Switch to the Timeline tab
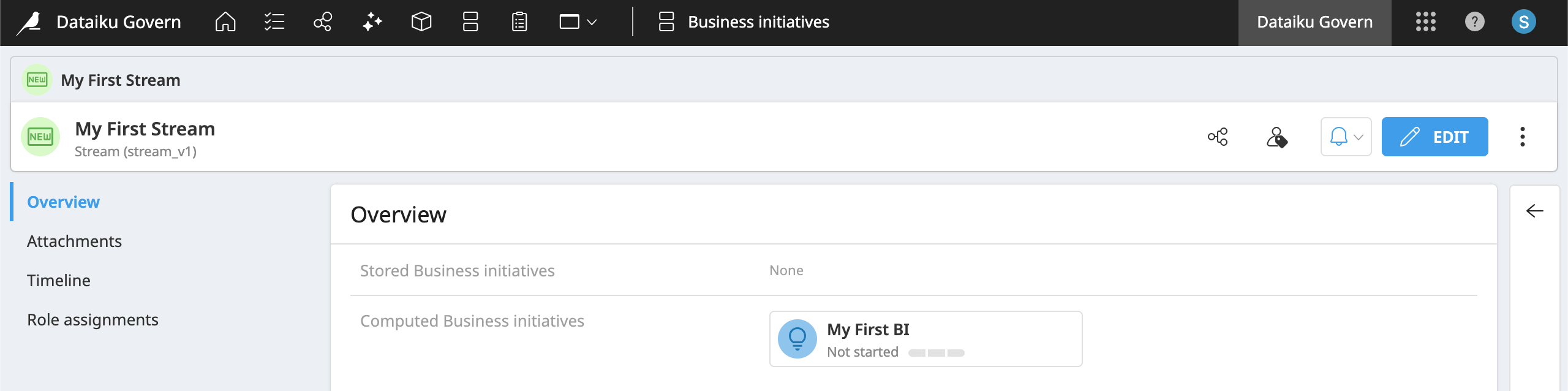 59,281
